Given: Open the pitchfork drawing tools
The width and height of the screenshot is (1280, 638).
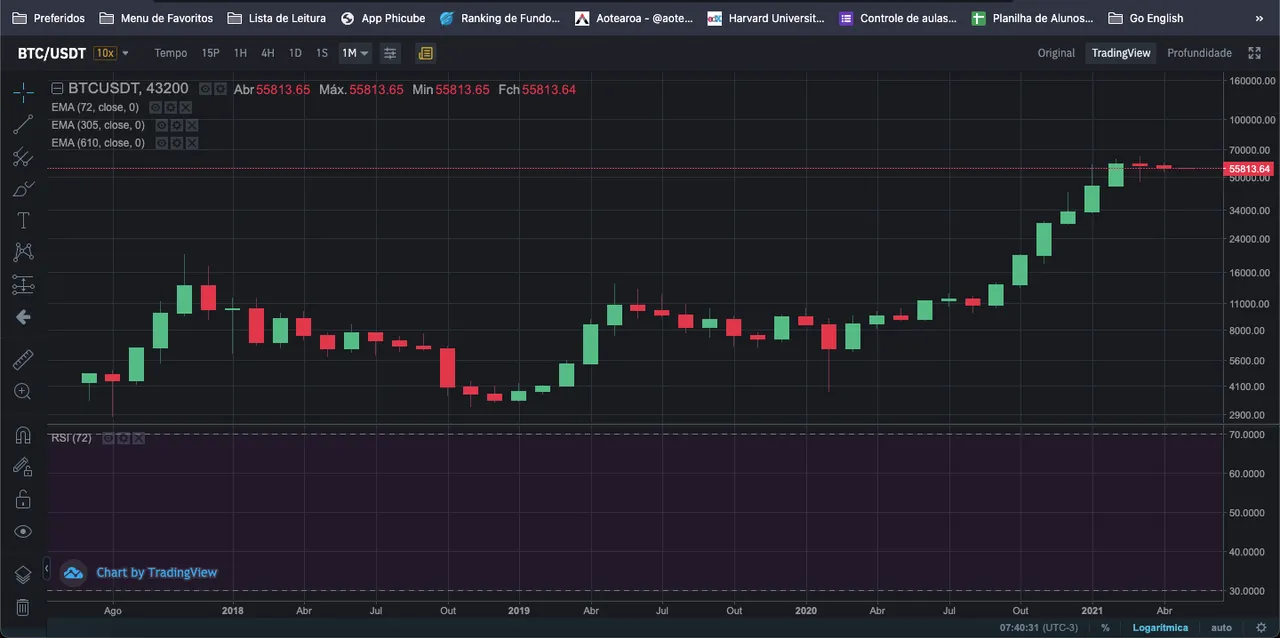Looking at the screenshot, I should click(x=23, y=157).
